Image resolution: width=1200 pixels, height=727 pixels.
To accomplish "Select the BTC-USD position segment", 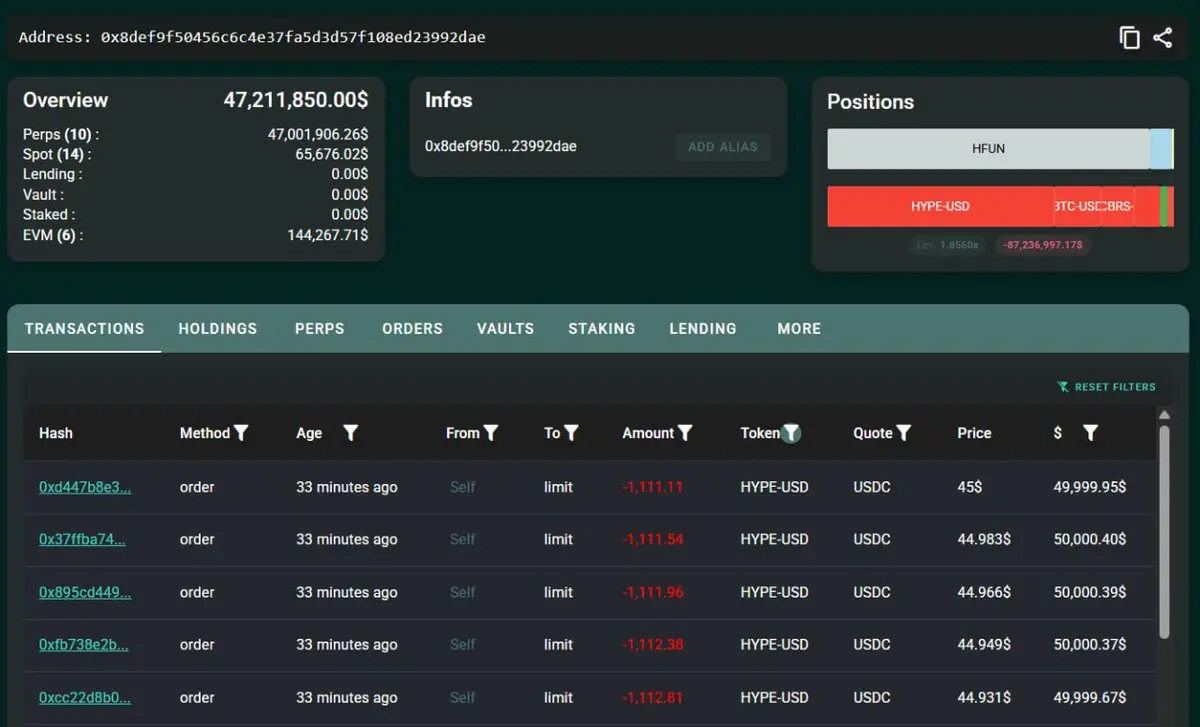I will 1077,206.
